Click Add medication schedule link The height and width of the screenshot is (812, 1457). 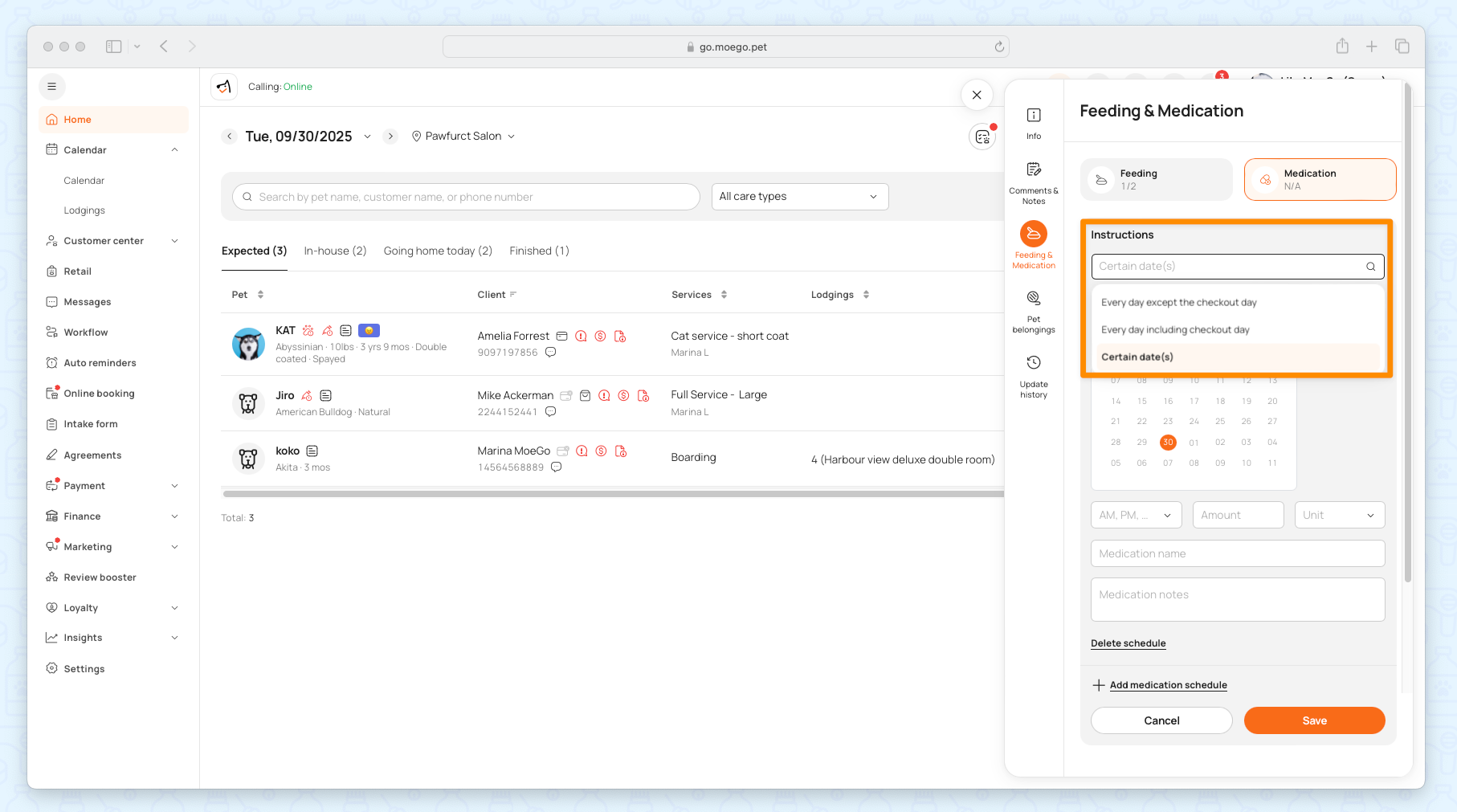tap(1168, 685)
